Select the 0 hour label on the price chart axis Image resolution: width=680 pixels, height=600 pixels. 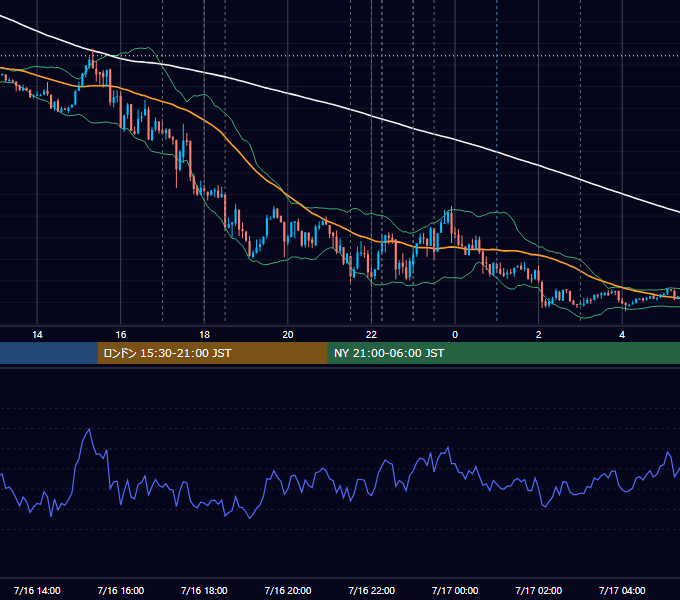tap(455, 335)
